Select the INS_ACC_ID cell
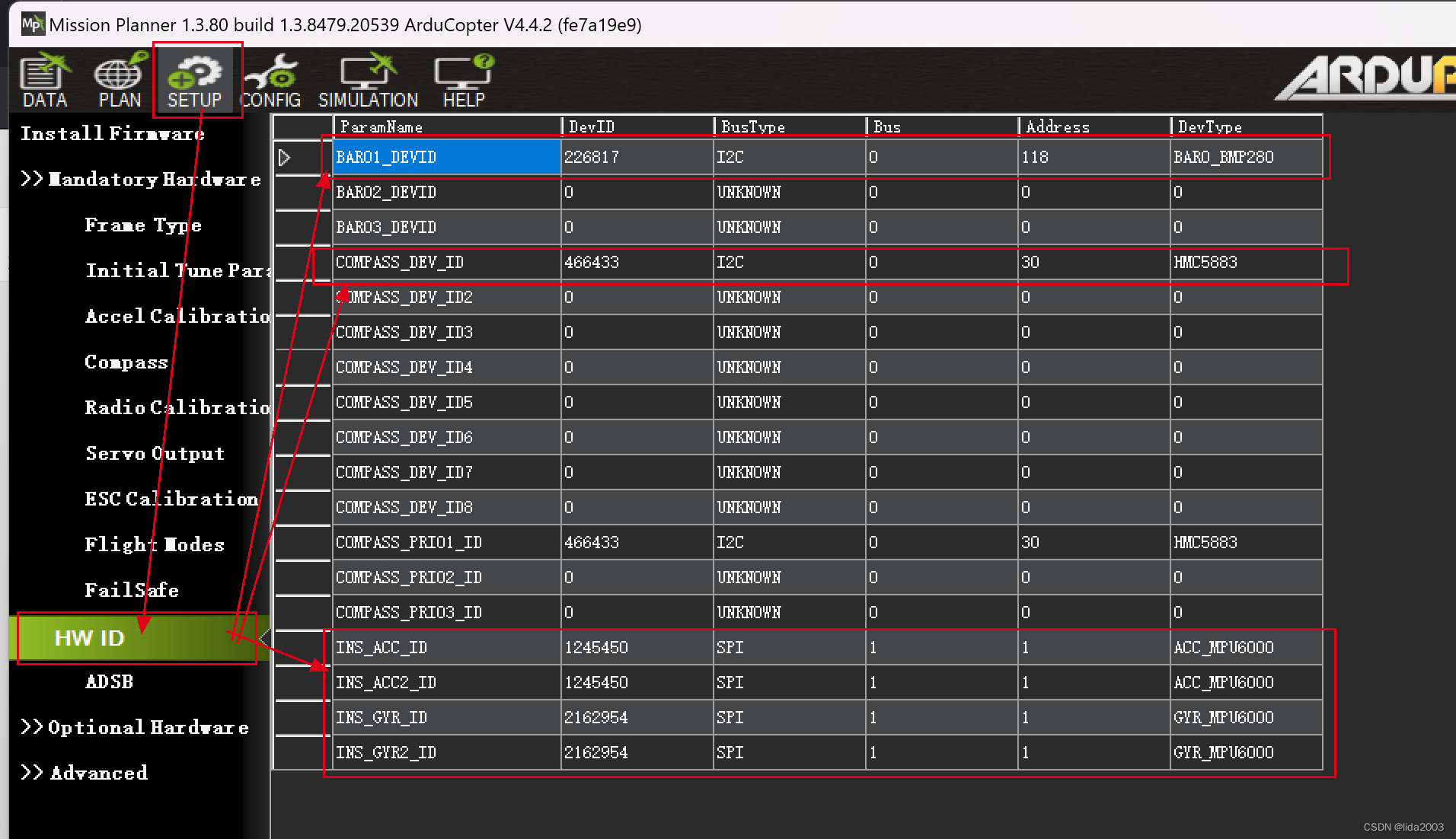This screenshot has width=1456, height=839. click(x=447, y=648)
